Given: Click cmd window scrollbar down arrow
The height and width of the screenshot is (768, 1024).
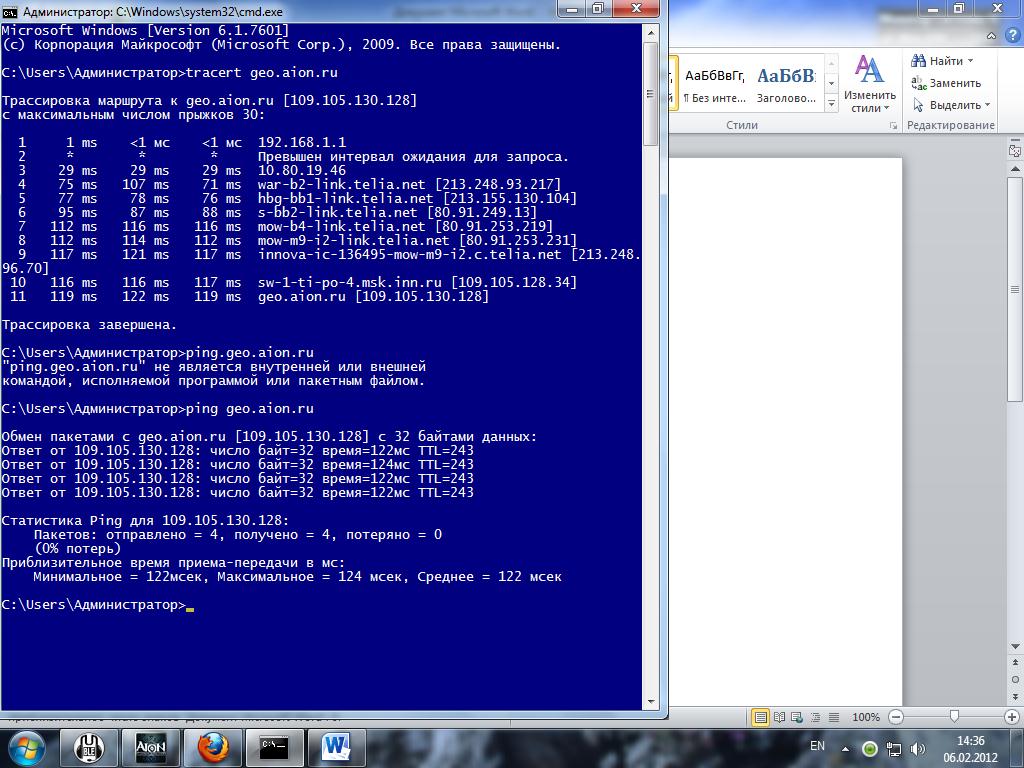Looking at the screenshot, I should tap(650, 702).
